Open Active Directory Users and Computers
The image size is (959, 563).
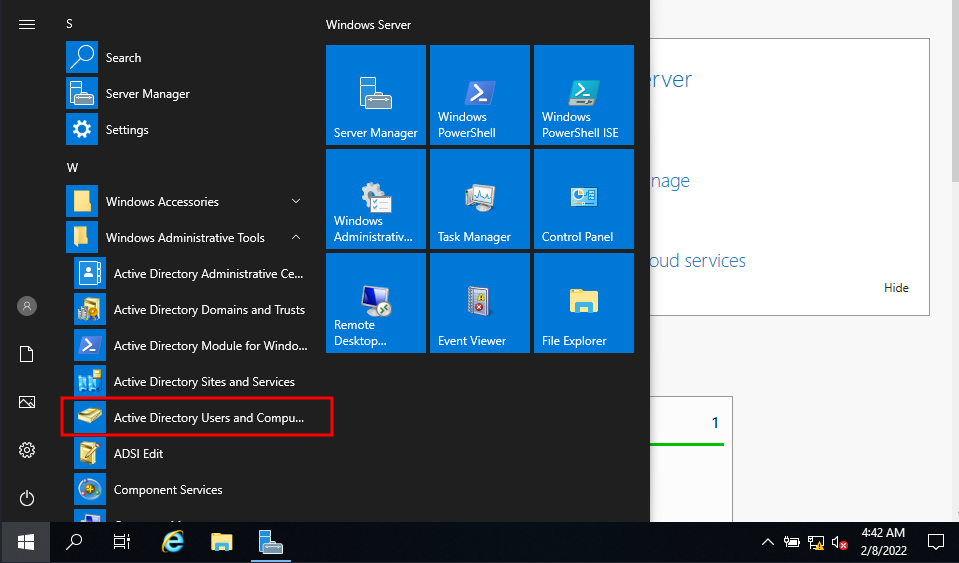pyautogui.click(x=197, y=418)
